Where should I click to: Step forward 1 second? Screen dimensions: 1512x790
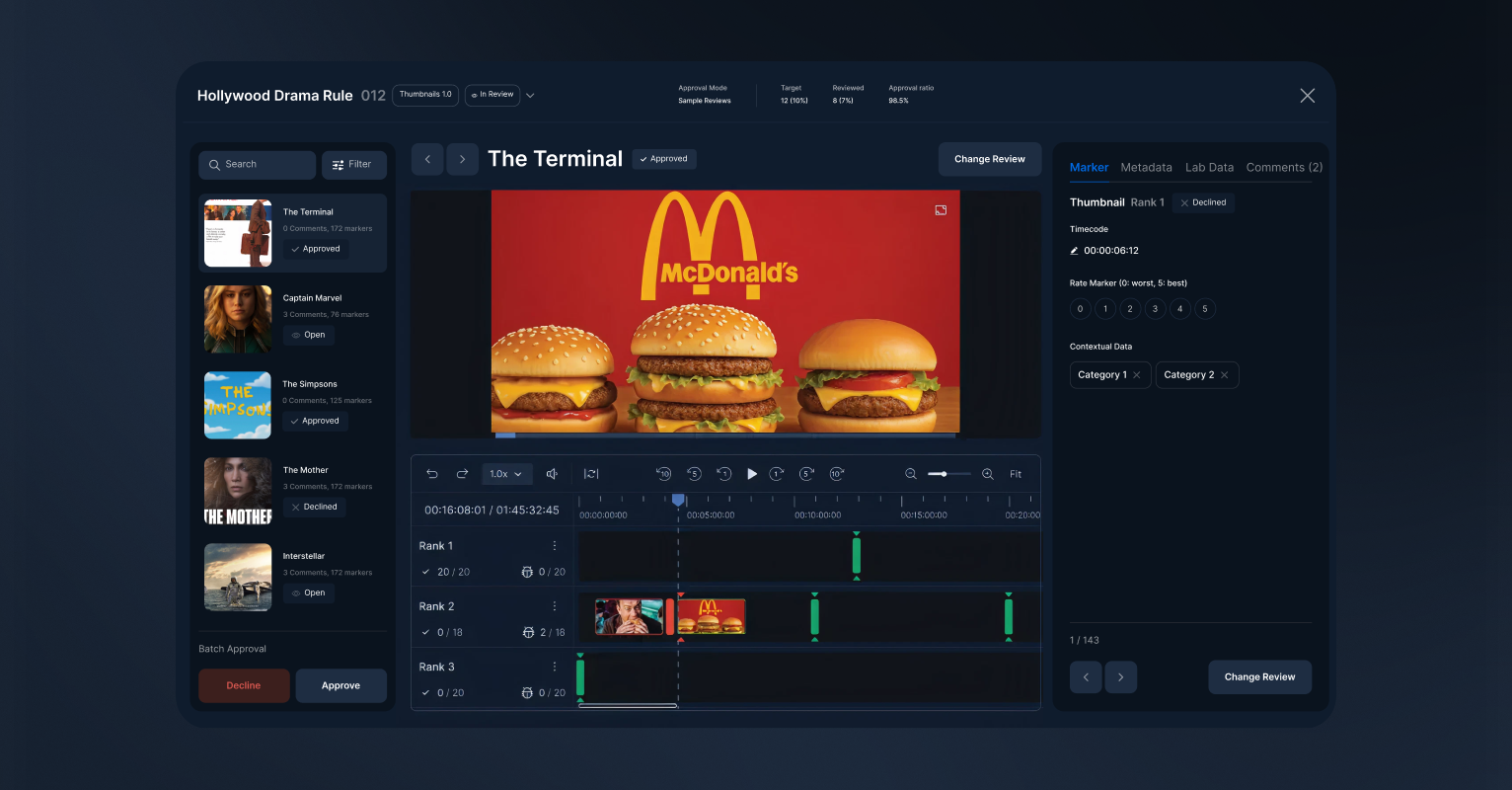click(x=777, y=474)
